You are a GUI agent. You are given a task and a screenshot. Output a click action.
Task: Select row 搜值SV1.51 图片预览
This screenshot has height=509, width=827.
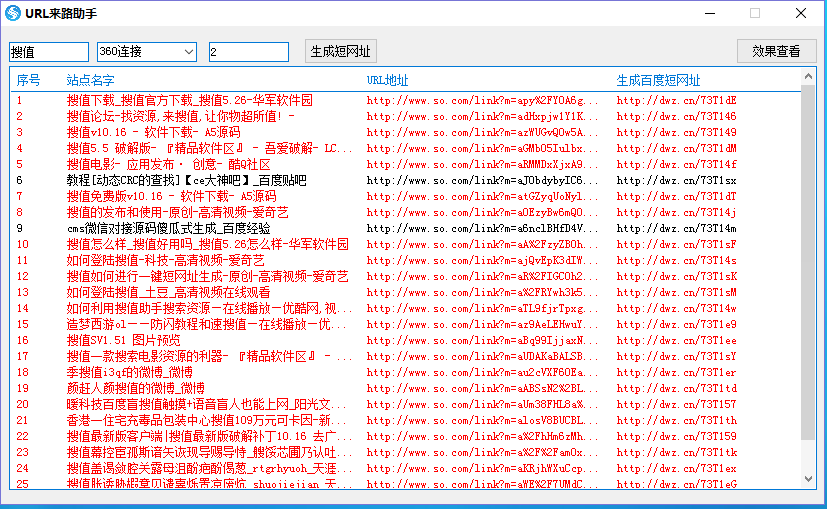point(405,340)
